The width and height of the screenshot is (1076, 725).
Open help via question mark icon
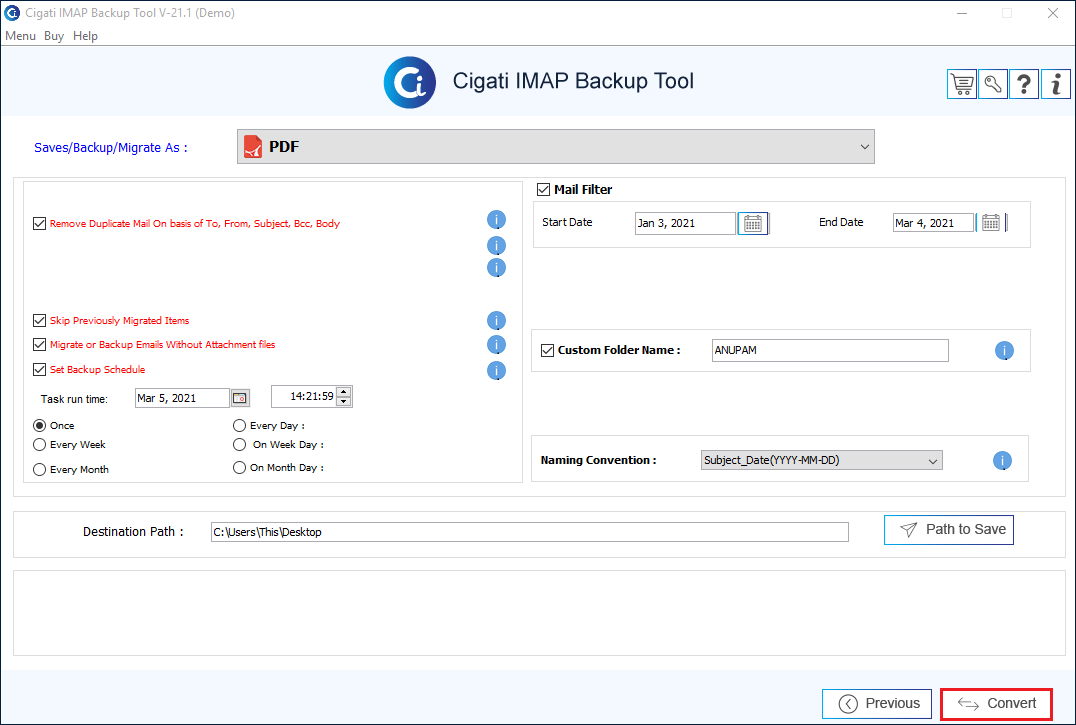(1024, 84)
